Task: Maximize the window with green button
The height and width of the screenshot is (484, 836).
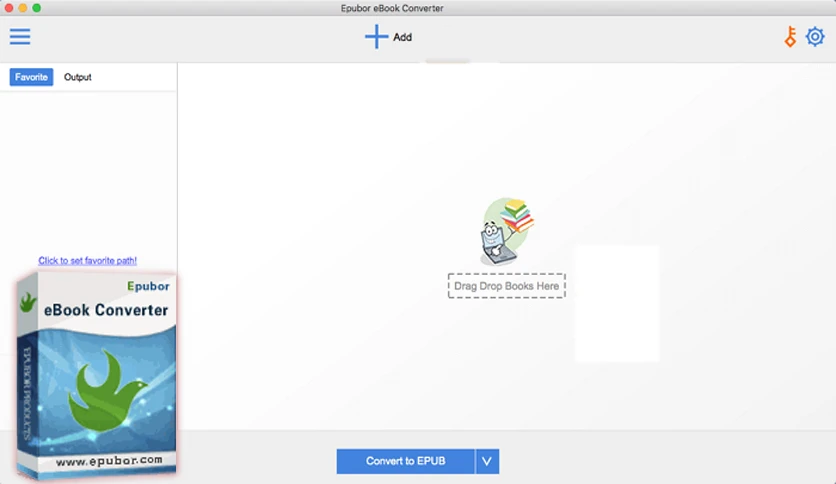Action: point(36,8)
